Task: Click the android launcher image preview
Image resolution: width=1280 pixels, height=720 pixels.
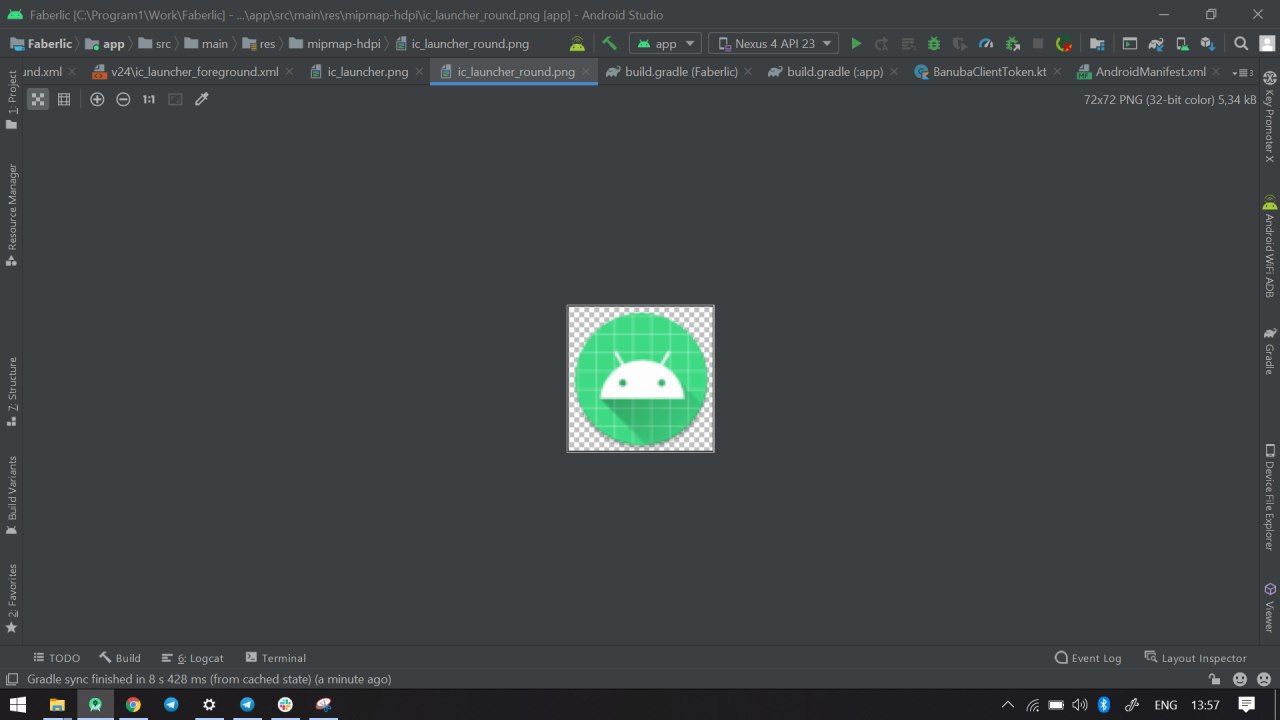Action: [x=641, y=379]
